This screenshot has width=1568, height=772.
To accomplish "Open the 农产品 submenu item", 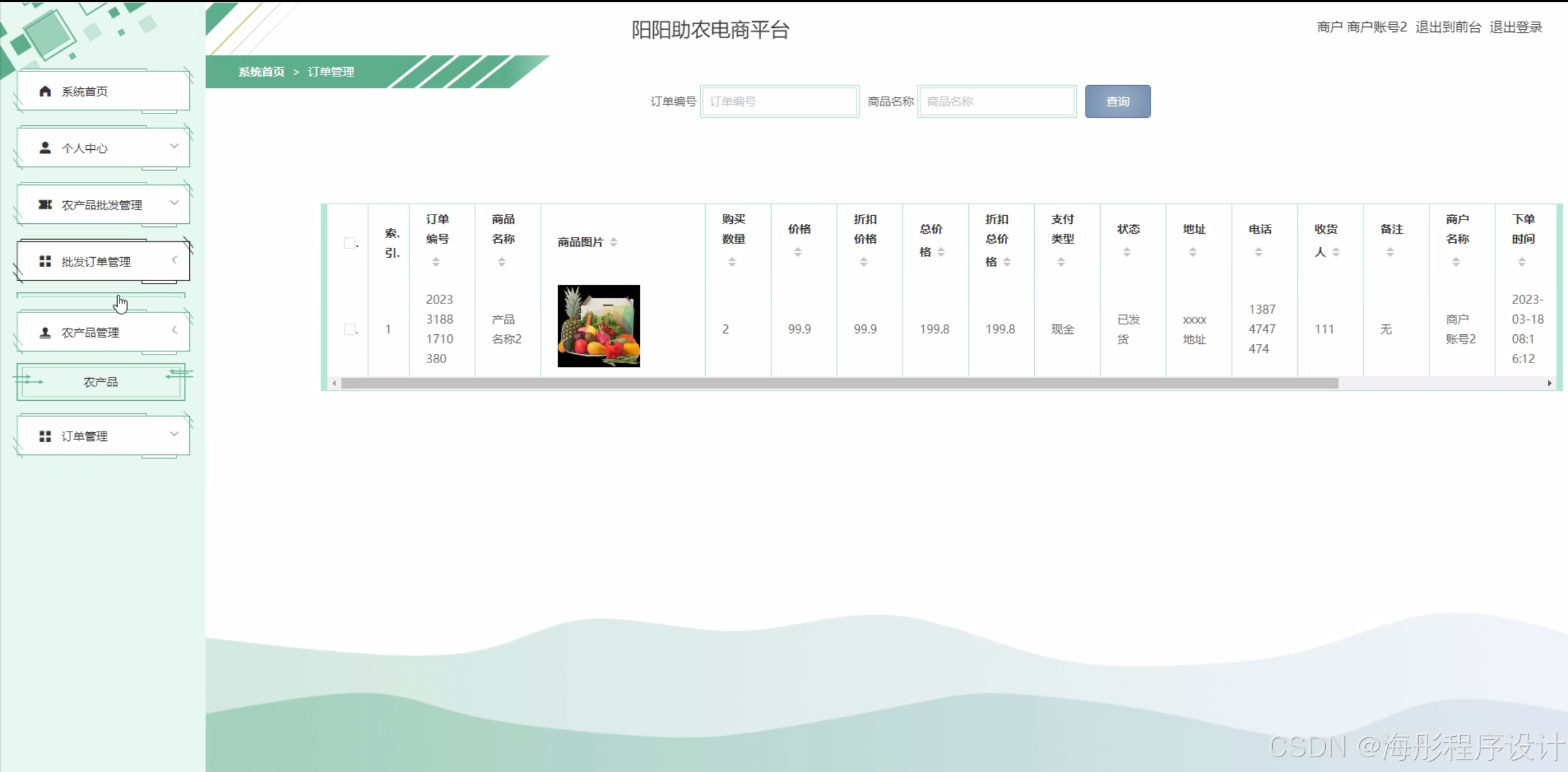I will [x=100, y=382].
